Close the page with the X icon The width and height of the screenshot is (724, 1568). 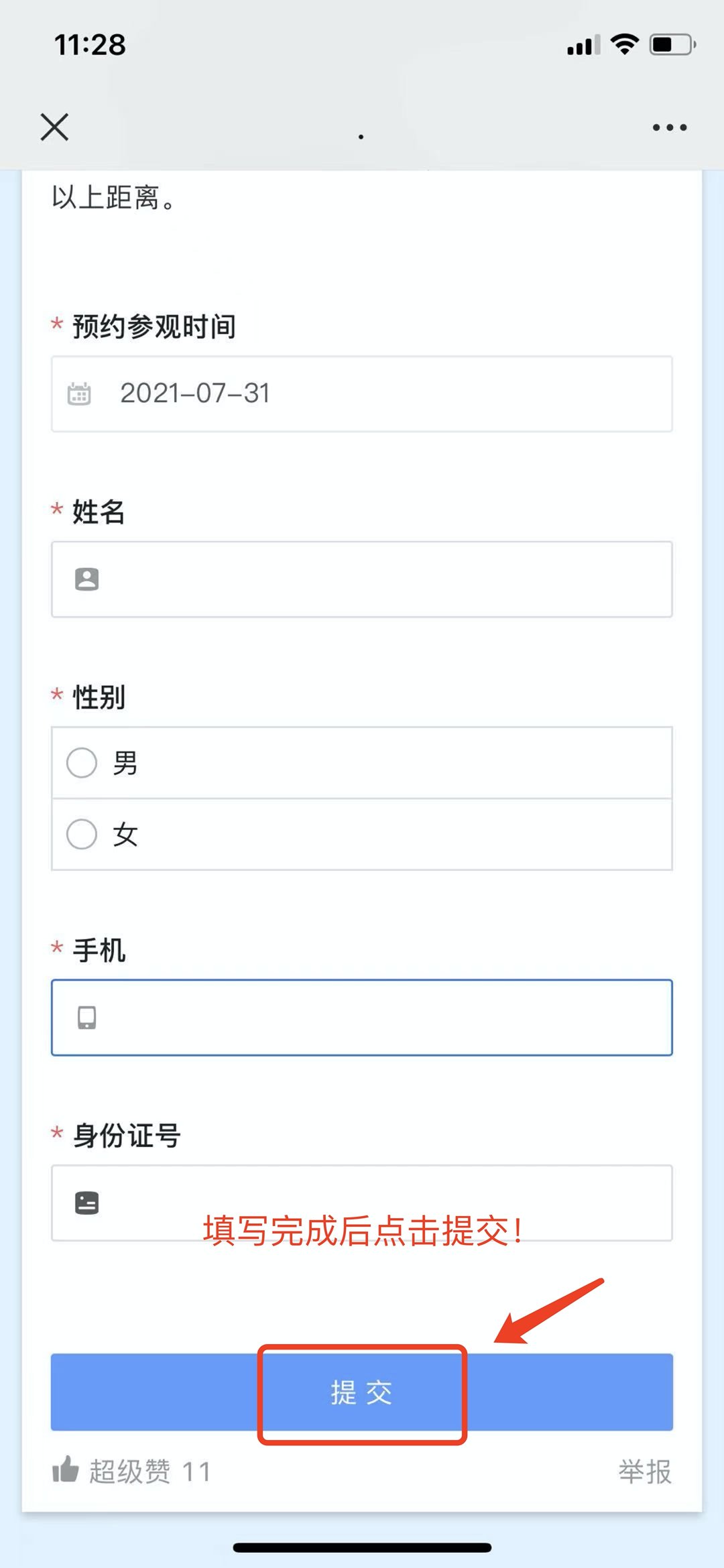[54, 127]
